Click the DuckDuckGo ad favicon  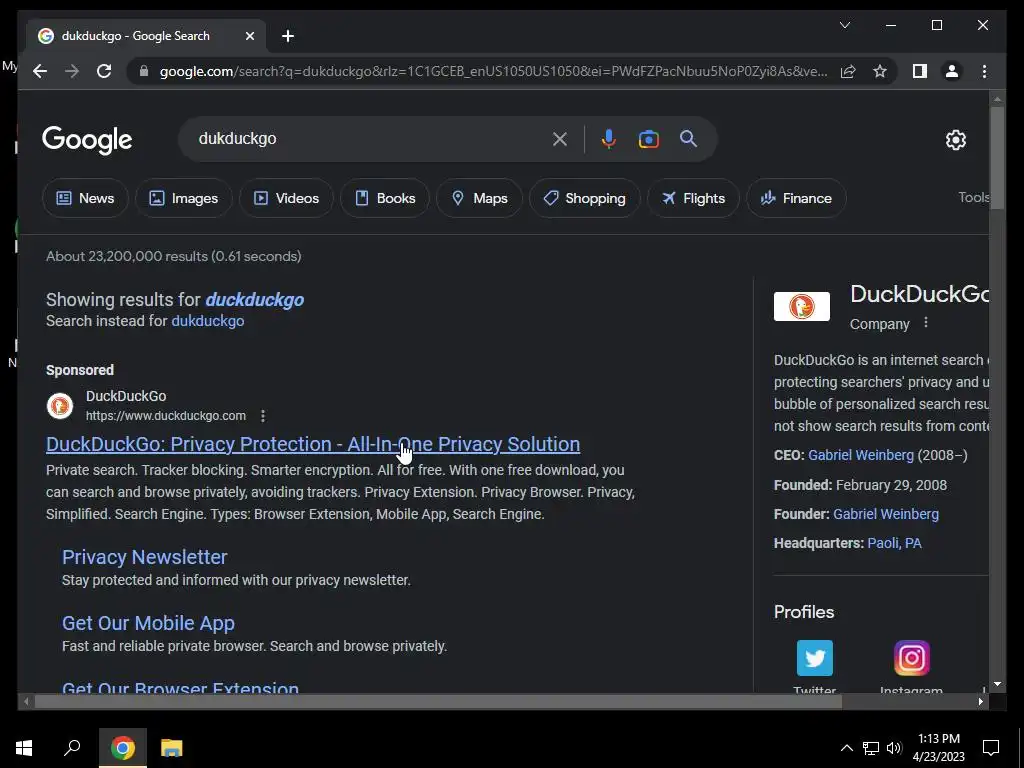coord(60,406)
